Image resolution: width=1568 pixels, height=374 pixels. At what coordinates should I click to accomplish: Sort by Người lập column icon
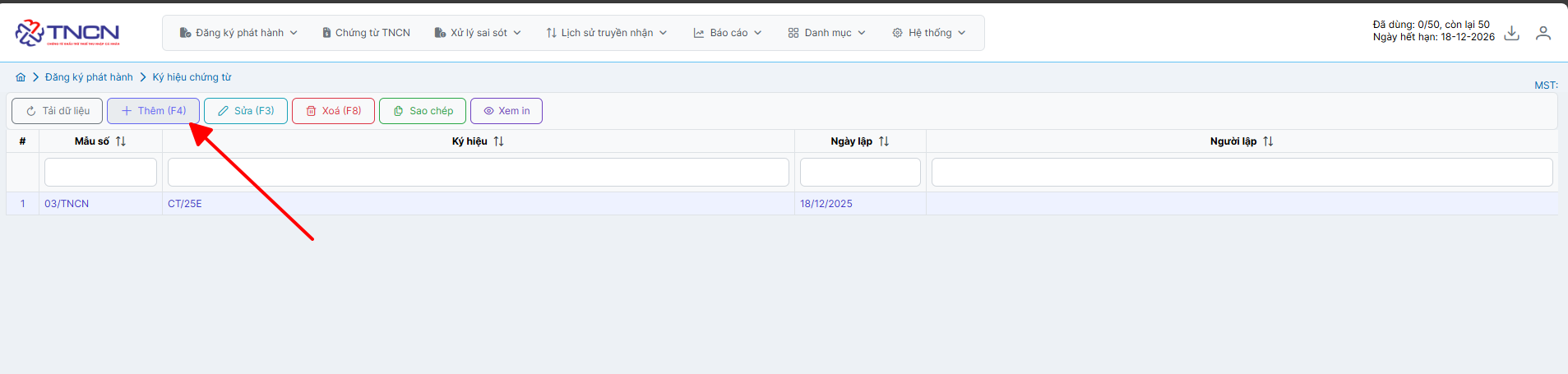(x=1268, y=141)
